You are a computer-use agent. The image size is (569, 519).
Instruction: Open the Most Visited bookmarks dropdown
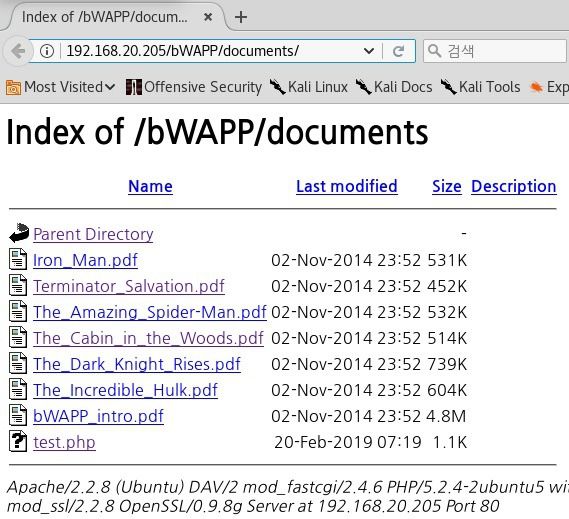click(60, 87)
